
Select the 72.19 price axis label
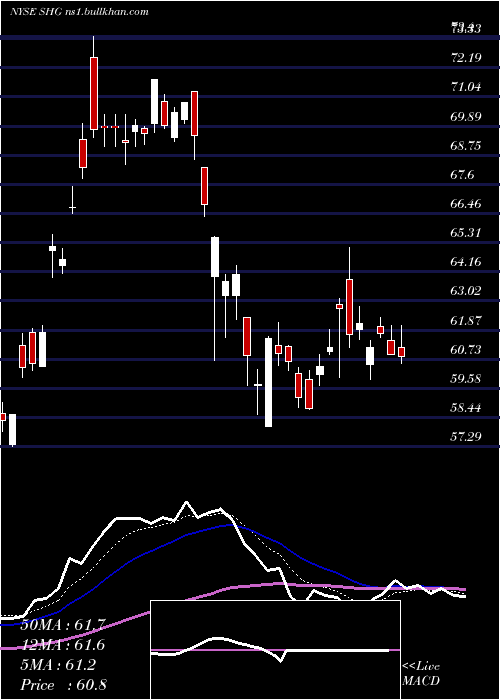466,58
